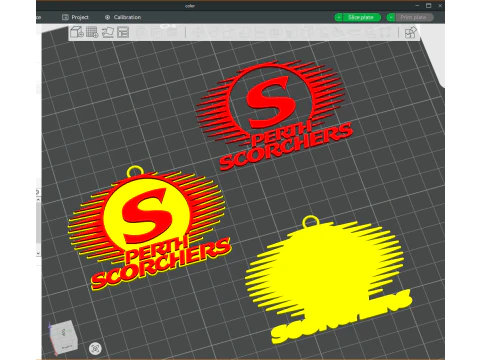Click the Auto orient toolbar icon

(107, 32)
